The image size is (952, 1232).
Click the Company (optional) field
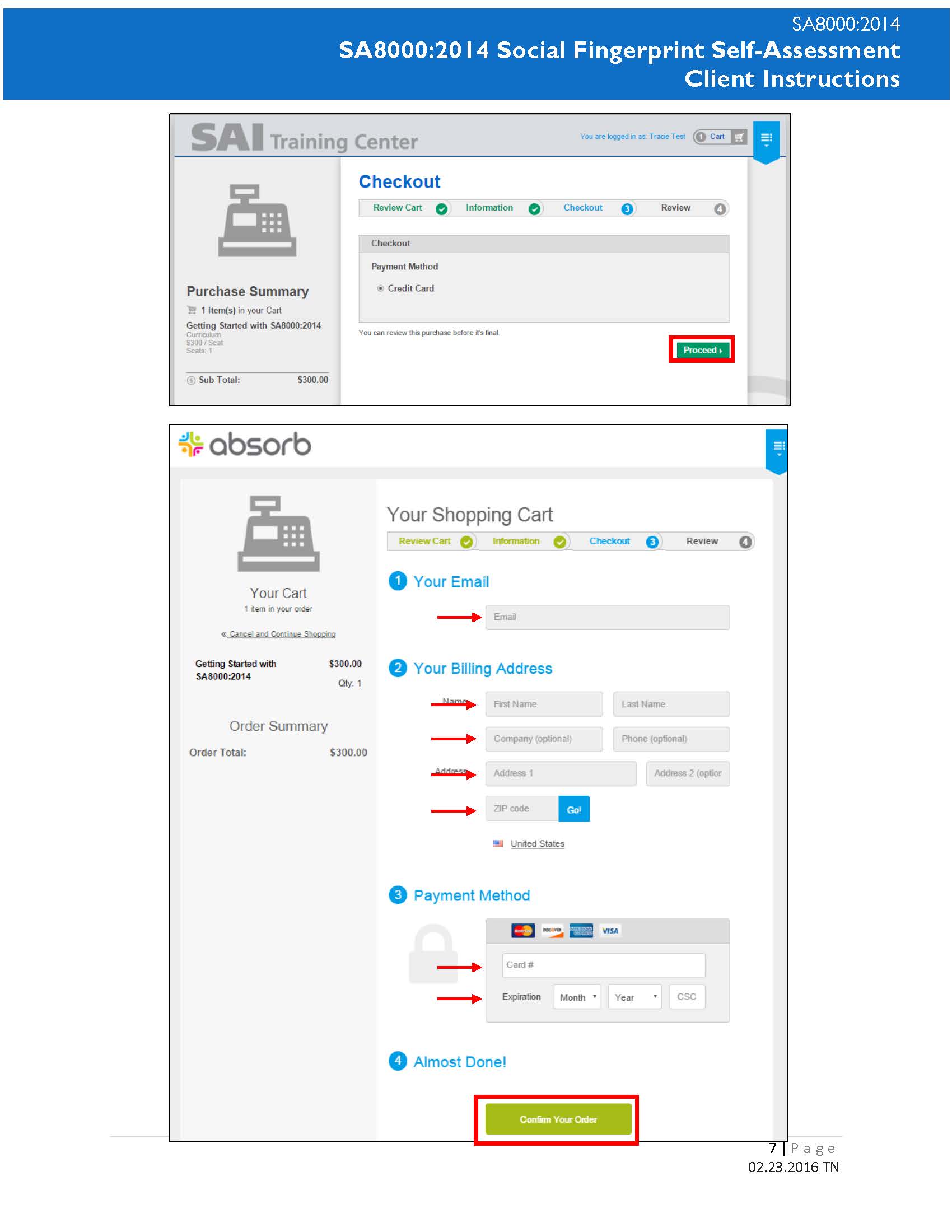pyautogui.click(x=544, y=739)
